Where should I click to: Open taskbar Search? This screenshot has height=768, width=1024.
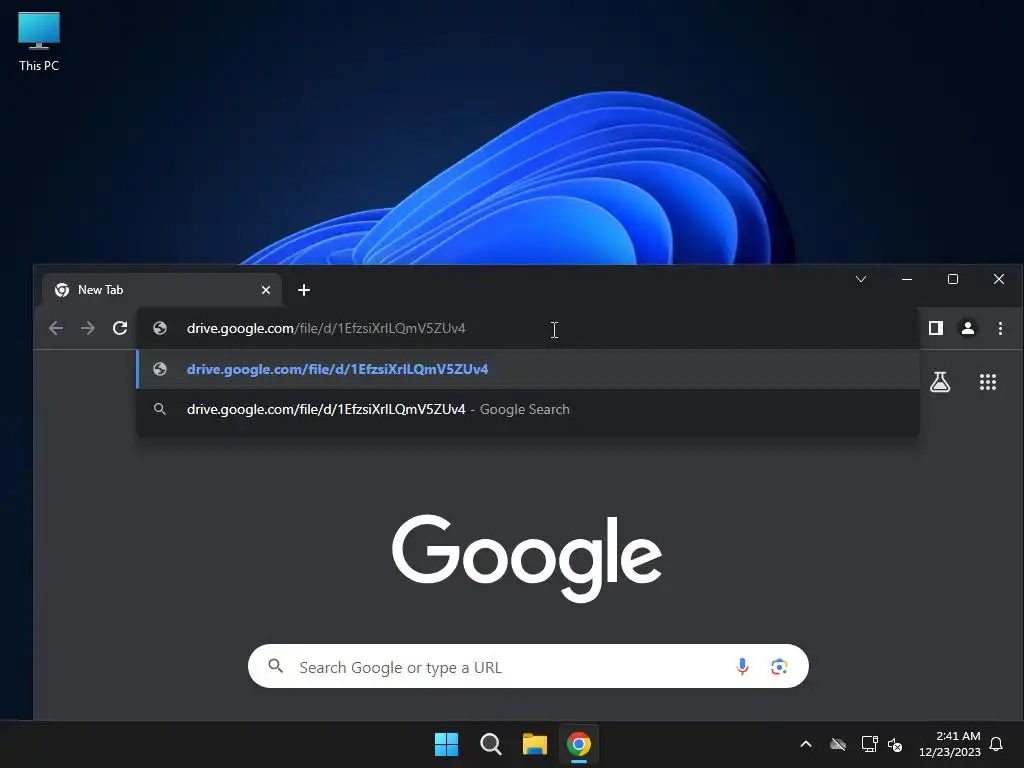click(x=490, y=744)
